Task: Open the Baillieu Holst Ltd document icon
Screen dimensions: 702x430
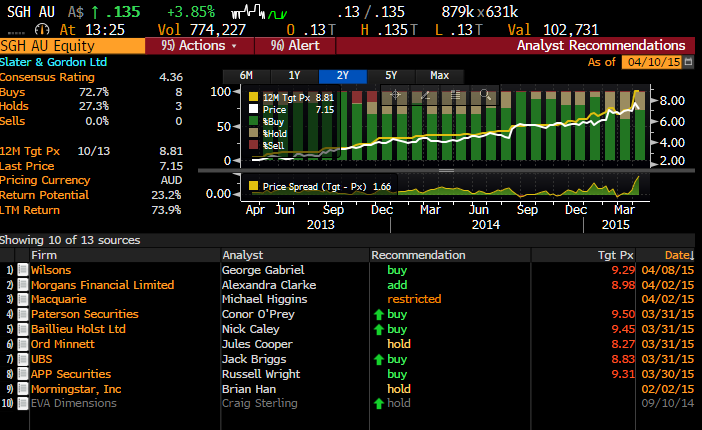Action: click(22, 329)
